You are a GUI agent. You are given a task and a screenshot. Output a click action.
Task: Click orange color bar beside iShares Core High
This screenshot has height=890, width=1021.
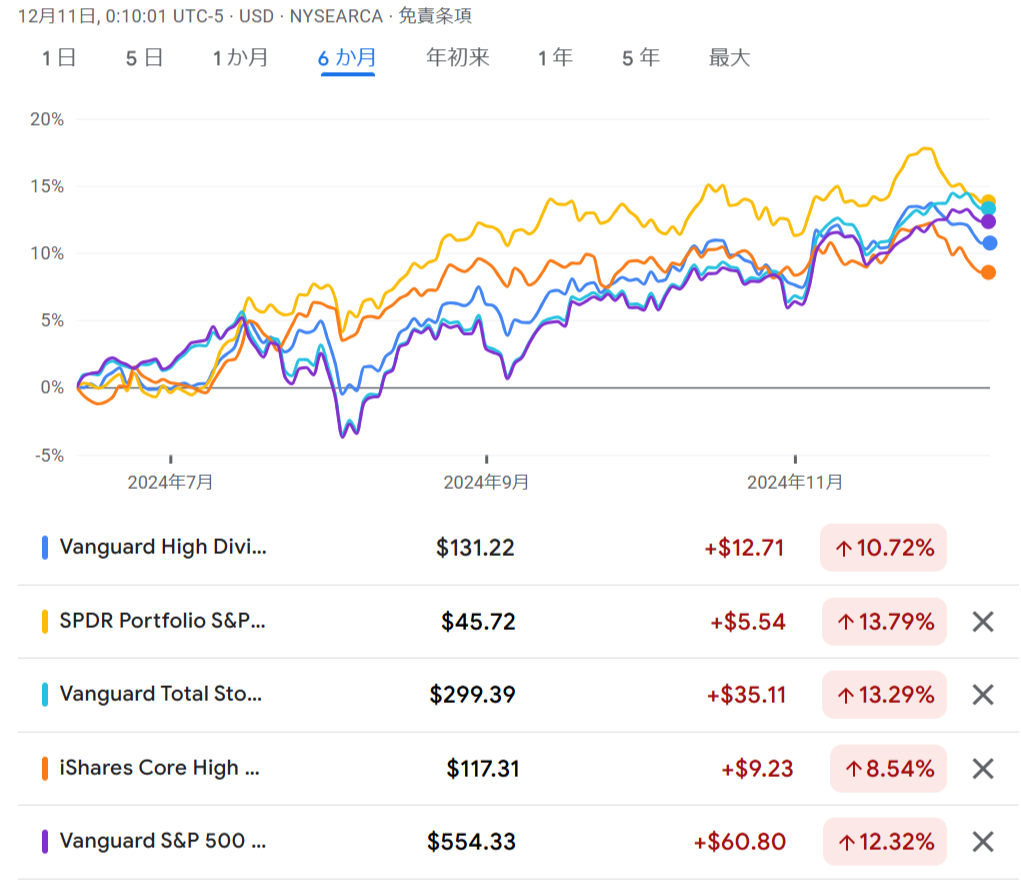pyautogui.click(x=44, y=768)
